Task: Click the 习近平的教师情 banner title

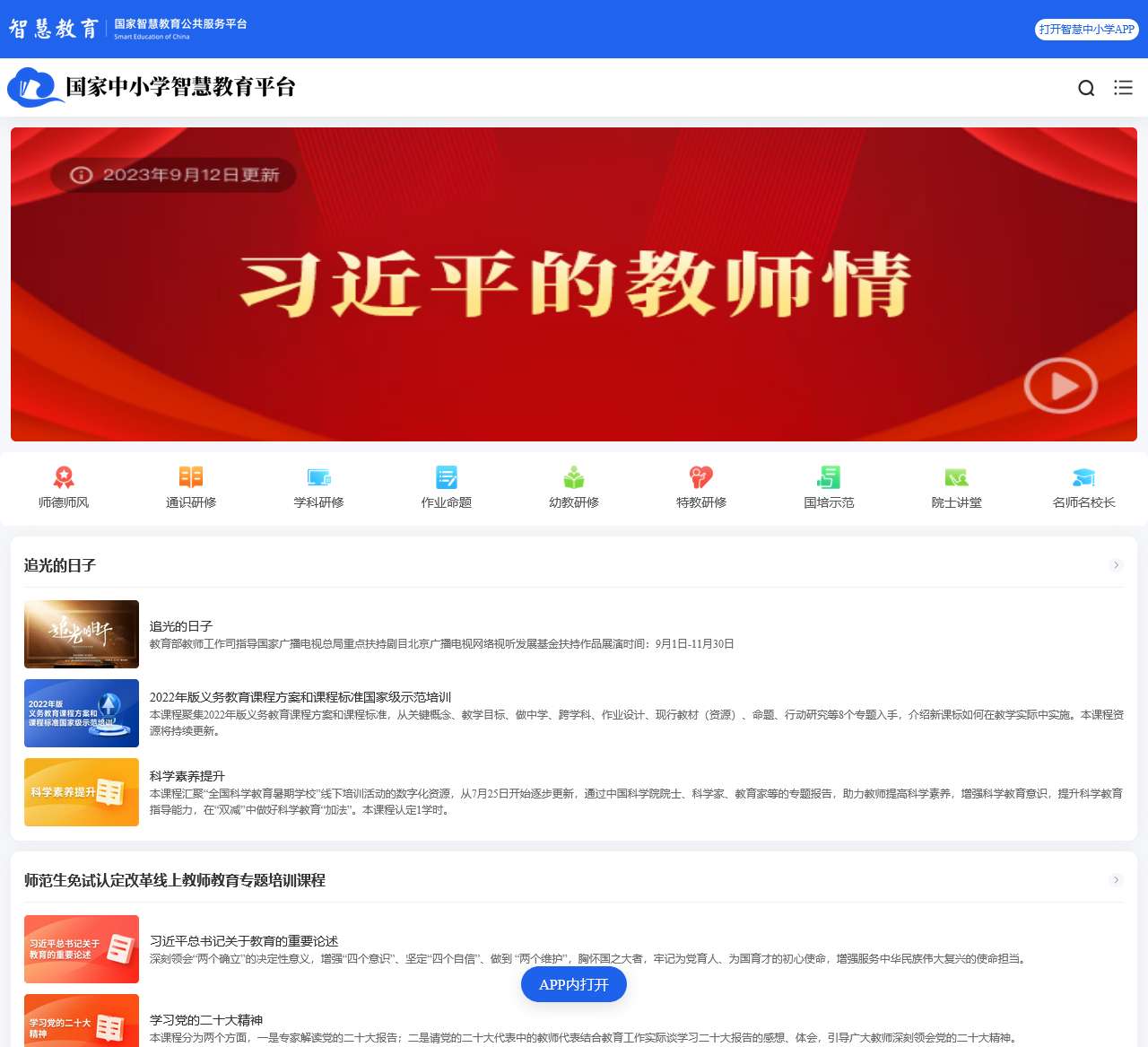Action: click(x=575, y=283)
